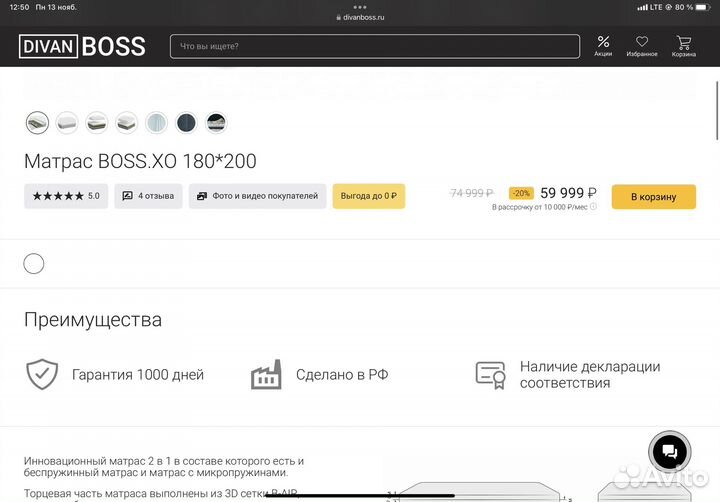Click the certificate declaration icon
Screen dimensions: 720x502
[490, 375]
